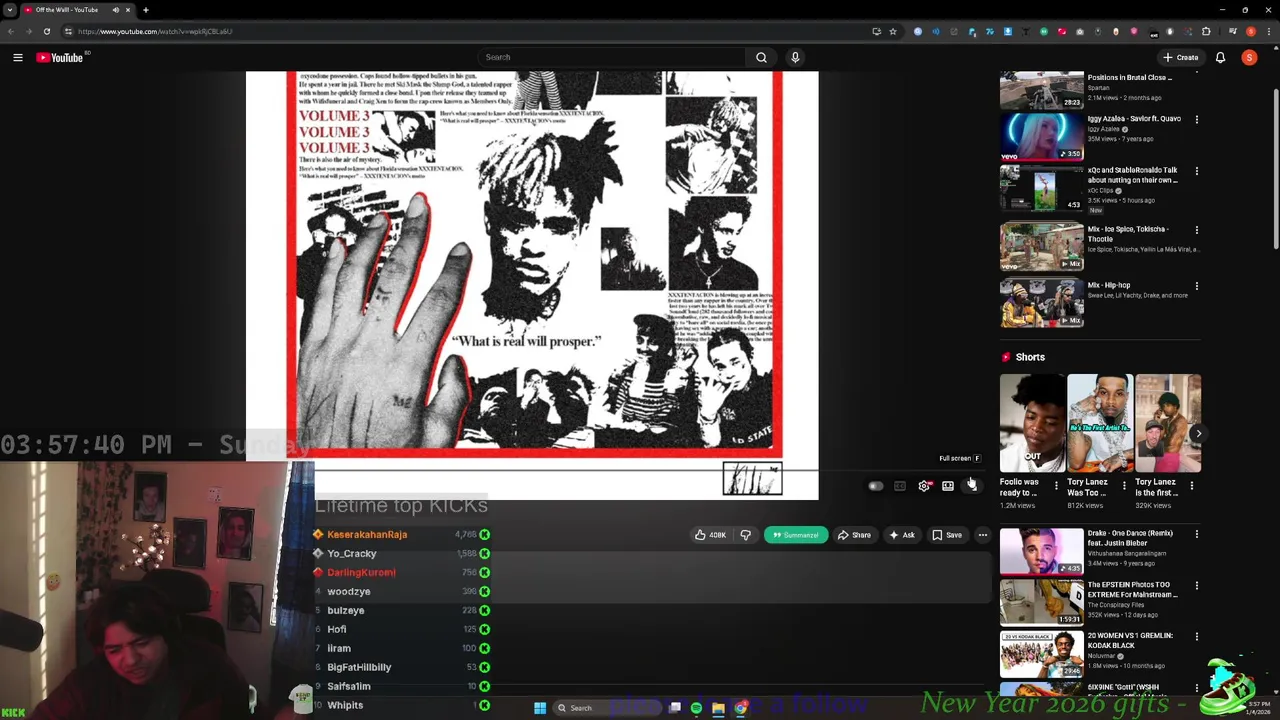Open the Chrome profile avatar

point(1250,31)
